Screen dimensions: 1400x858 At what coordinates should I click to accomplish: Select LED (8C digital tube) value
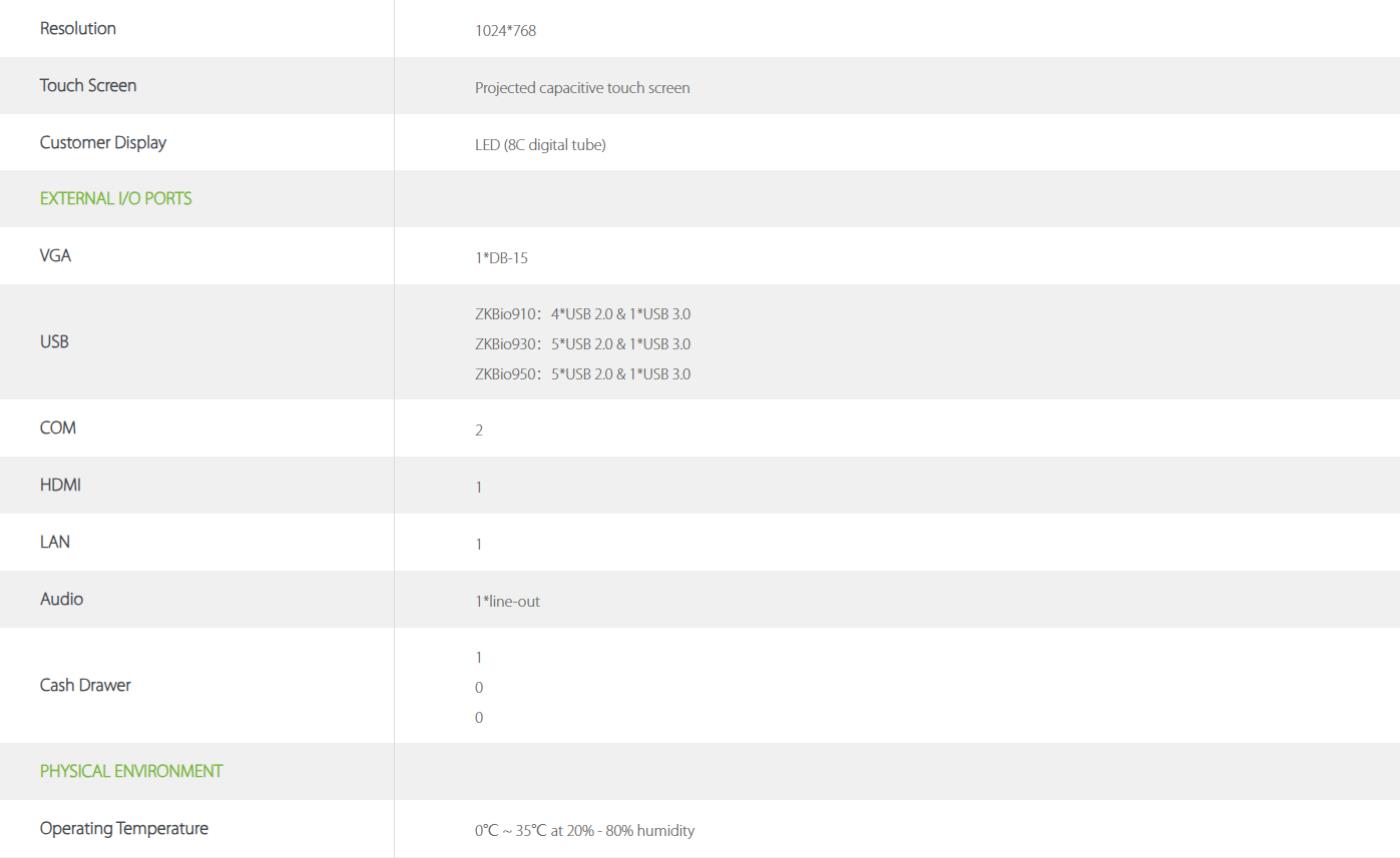[540, 145]
